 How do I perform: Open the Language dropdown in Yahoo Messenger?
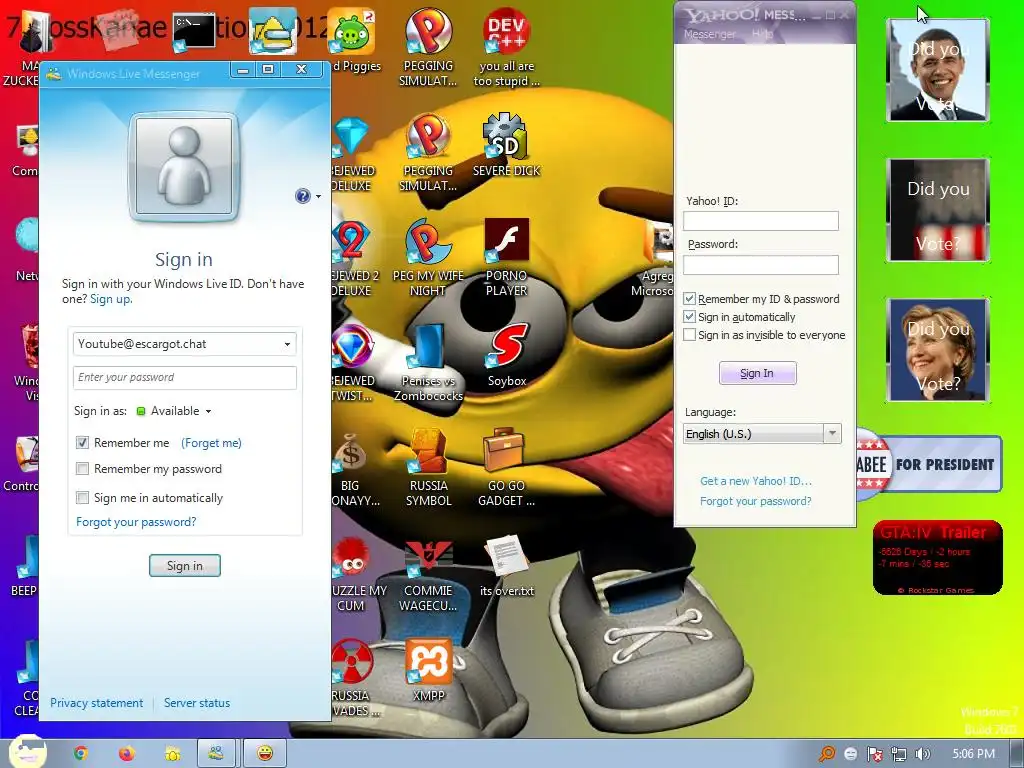tap(762, 434)
